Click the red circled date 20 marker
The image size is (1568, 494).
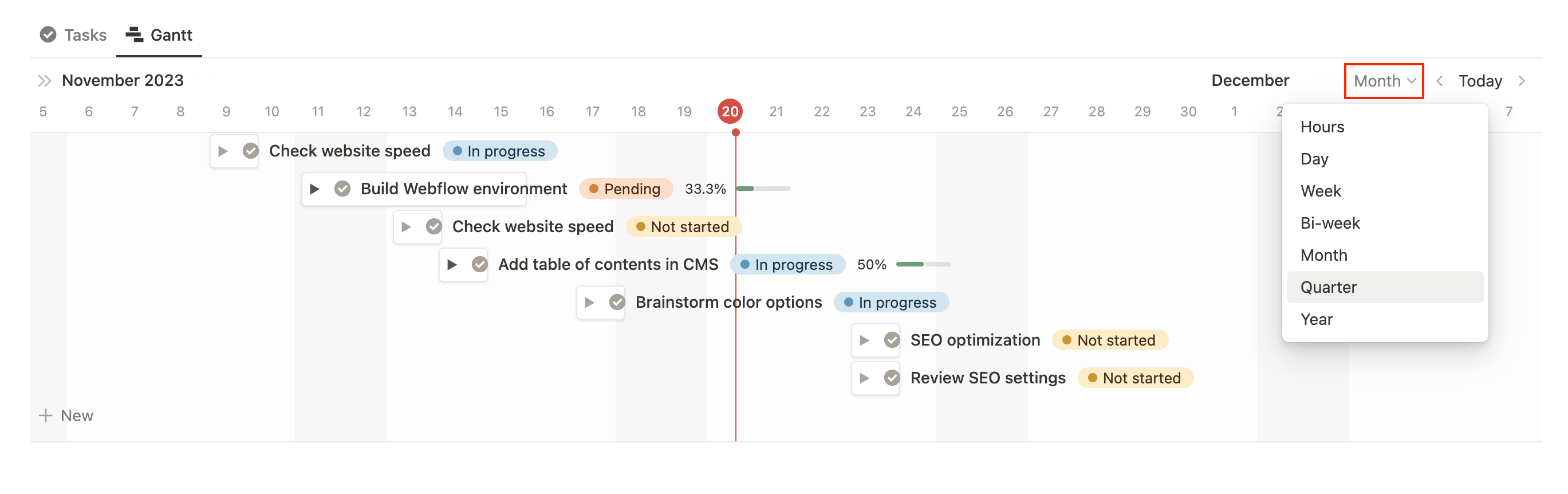(x=730, y=111)
